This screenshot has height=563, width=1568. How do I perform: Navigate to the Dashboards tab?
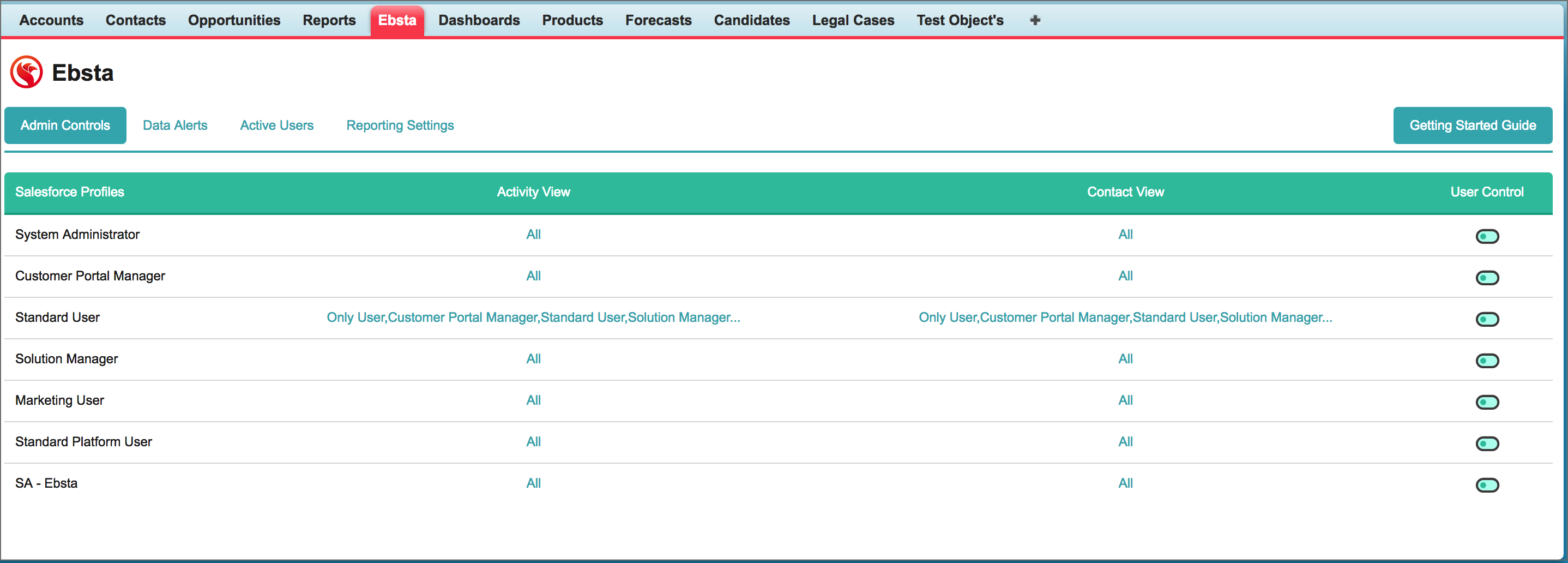click(479, 21)
